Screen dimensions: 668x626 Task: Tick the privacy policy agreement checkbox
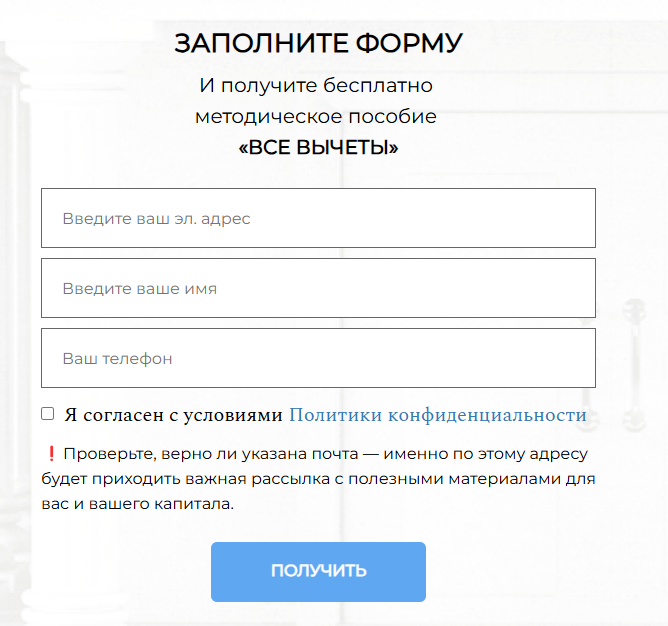tap(48, 414)
